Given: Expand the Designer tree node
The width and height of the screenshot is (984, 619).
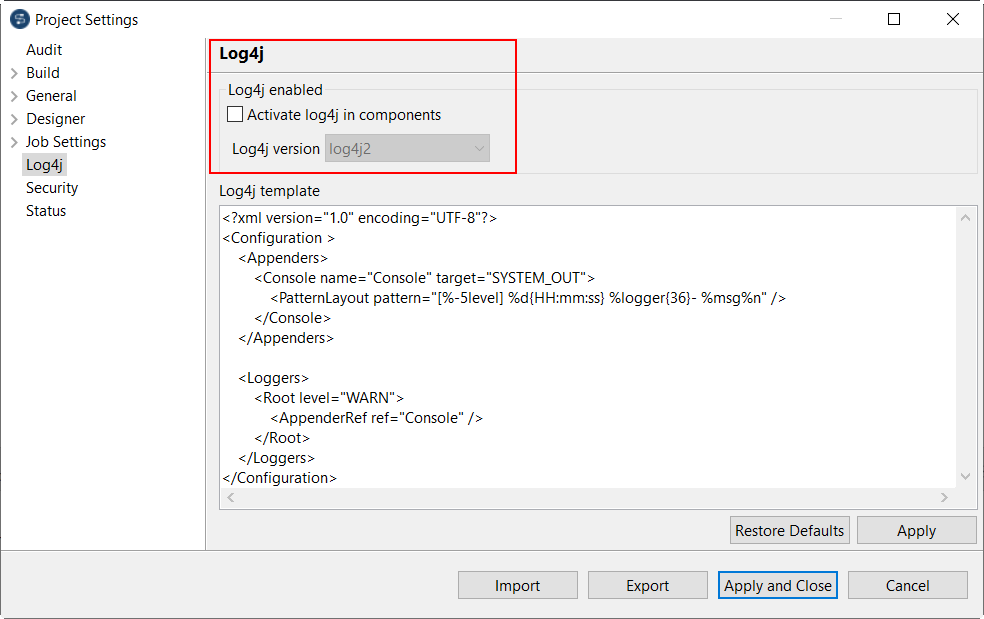Looking at the screenshot, I should pos(14,119).
